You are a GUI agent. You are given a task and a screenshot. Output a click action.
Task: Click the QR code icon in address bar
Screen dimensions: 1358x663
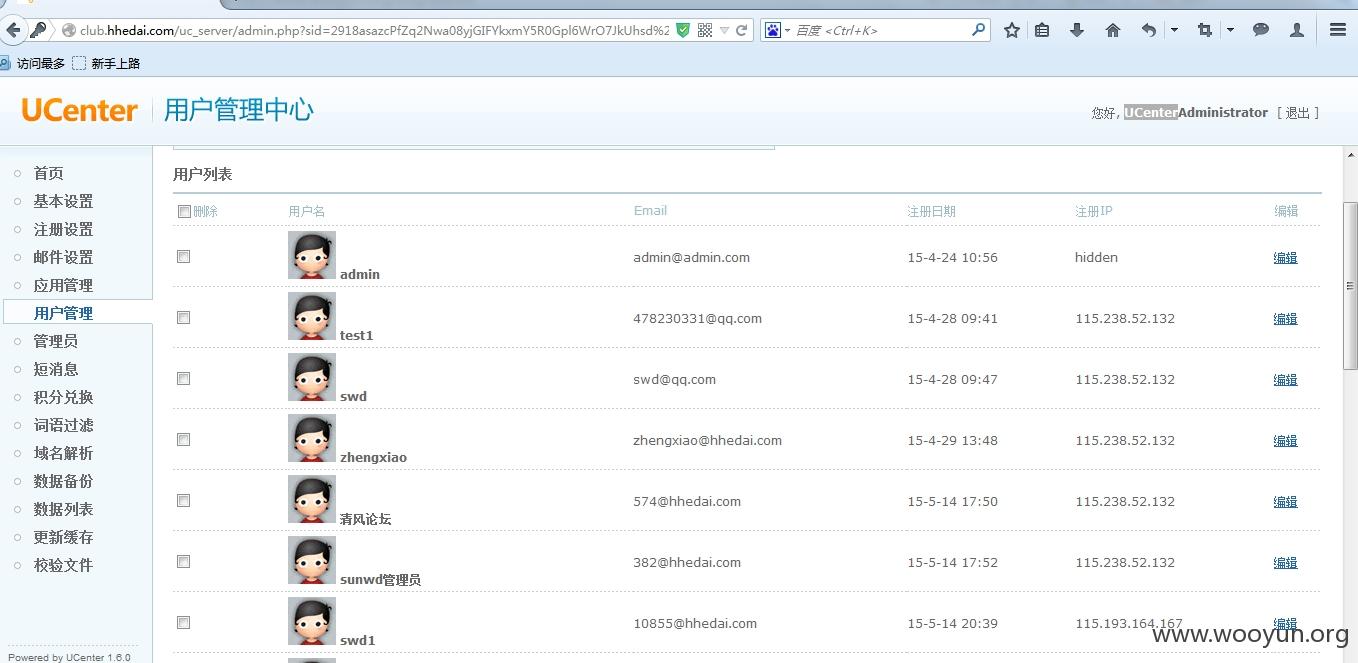[705, 30]
